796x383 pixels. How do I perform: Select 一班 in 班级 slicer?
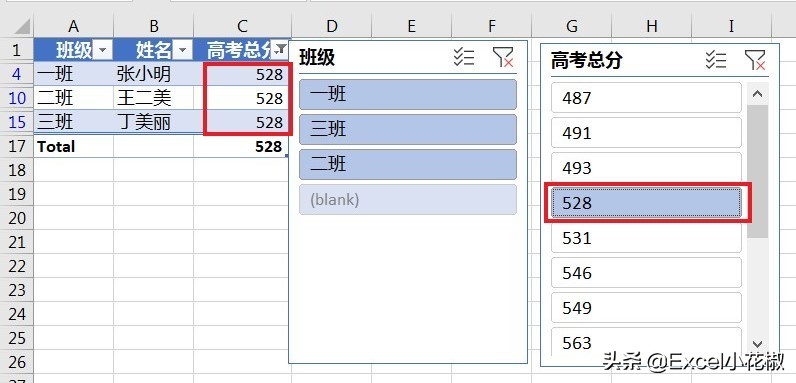(408, 94)
